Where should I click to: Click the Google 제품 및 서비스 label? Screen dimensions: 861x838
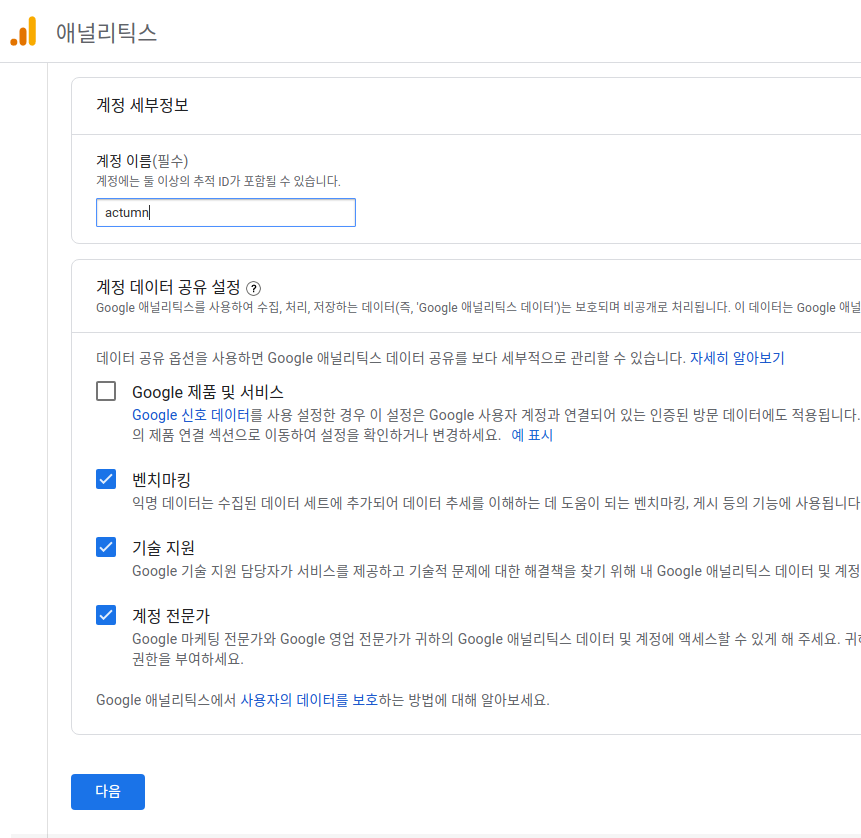(208, 392)
